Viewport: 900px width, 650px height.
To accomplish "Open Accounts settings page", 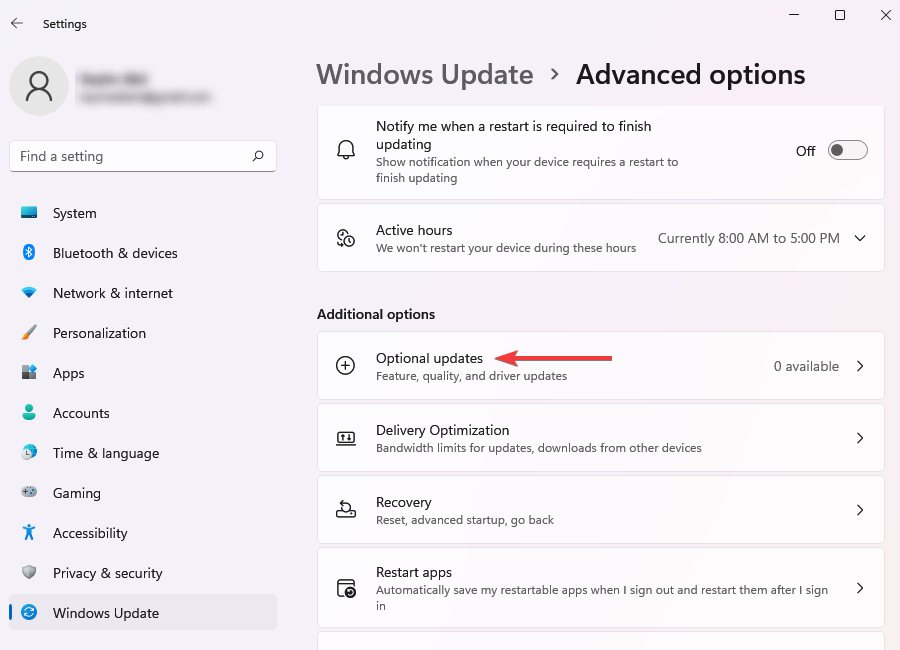I will pyautogui.click(x=143, y=413).
